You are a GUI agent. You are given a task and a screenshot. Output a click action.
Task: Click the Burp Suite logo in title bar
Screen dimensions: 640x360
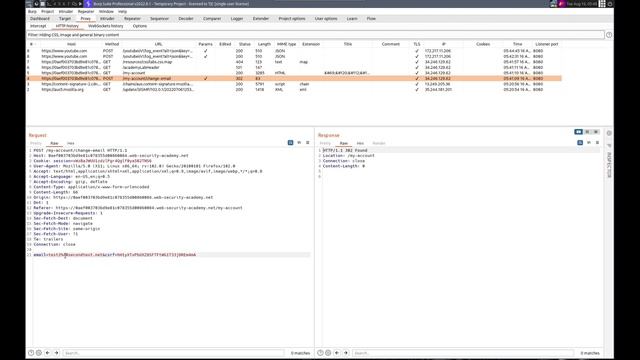(x=88, y=4)
